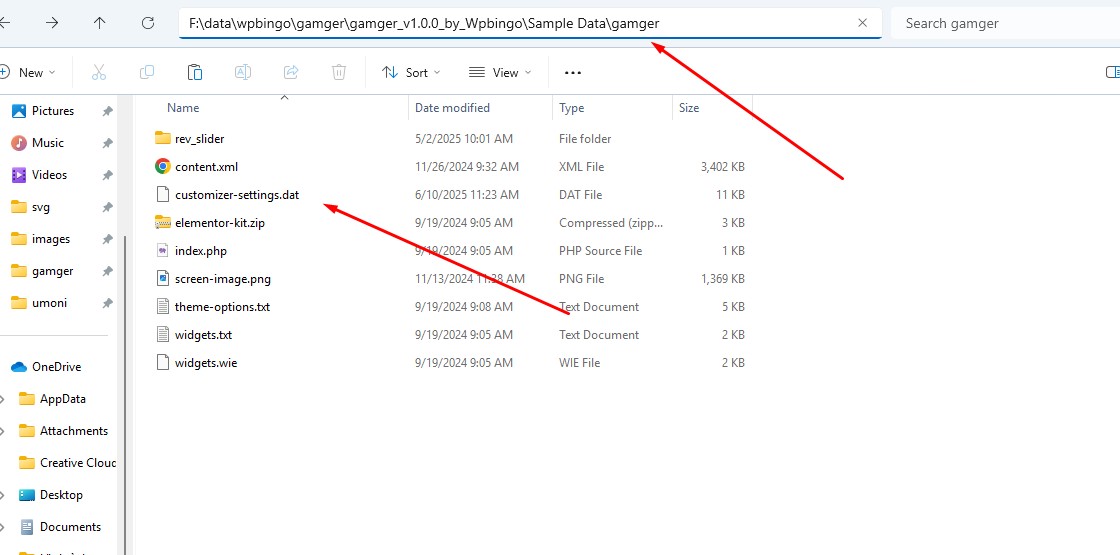Open the View dropdown menu

point(500,72)
